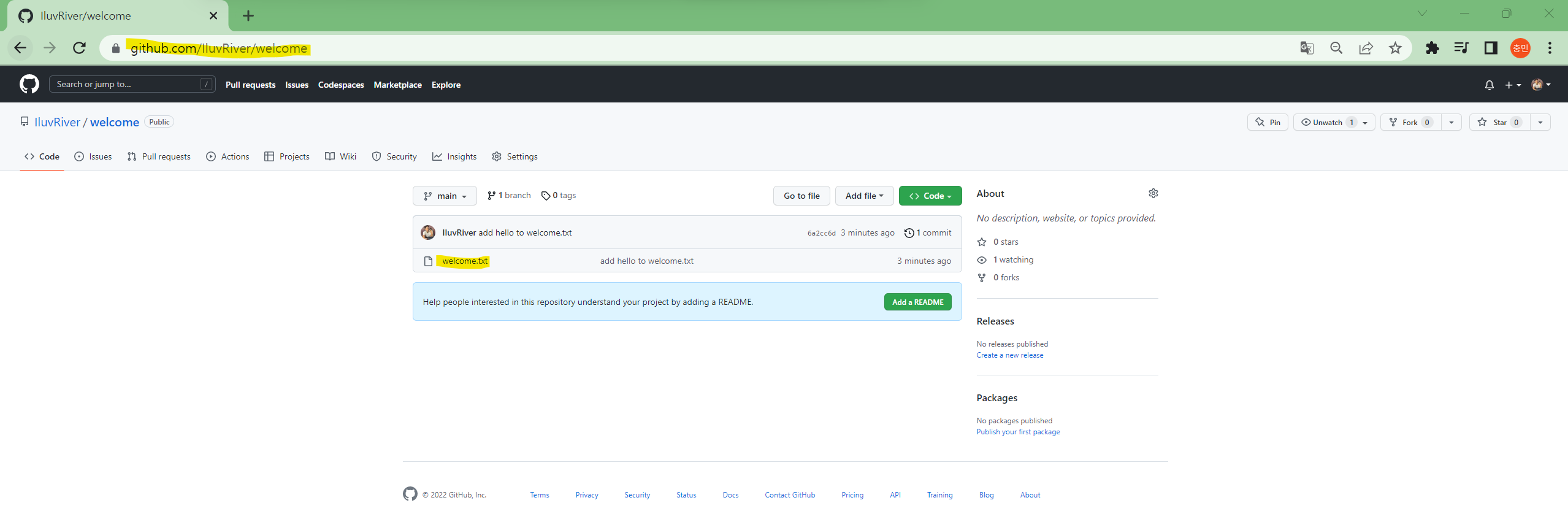Screen dimensions: 1568x530
Task: Open the GitHub home logo in header
Action: coord(29,84)
